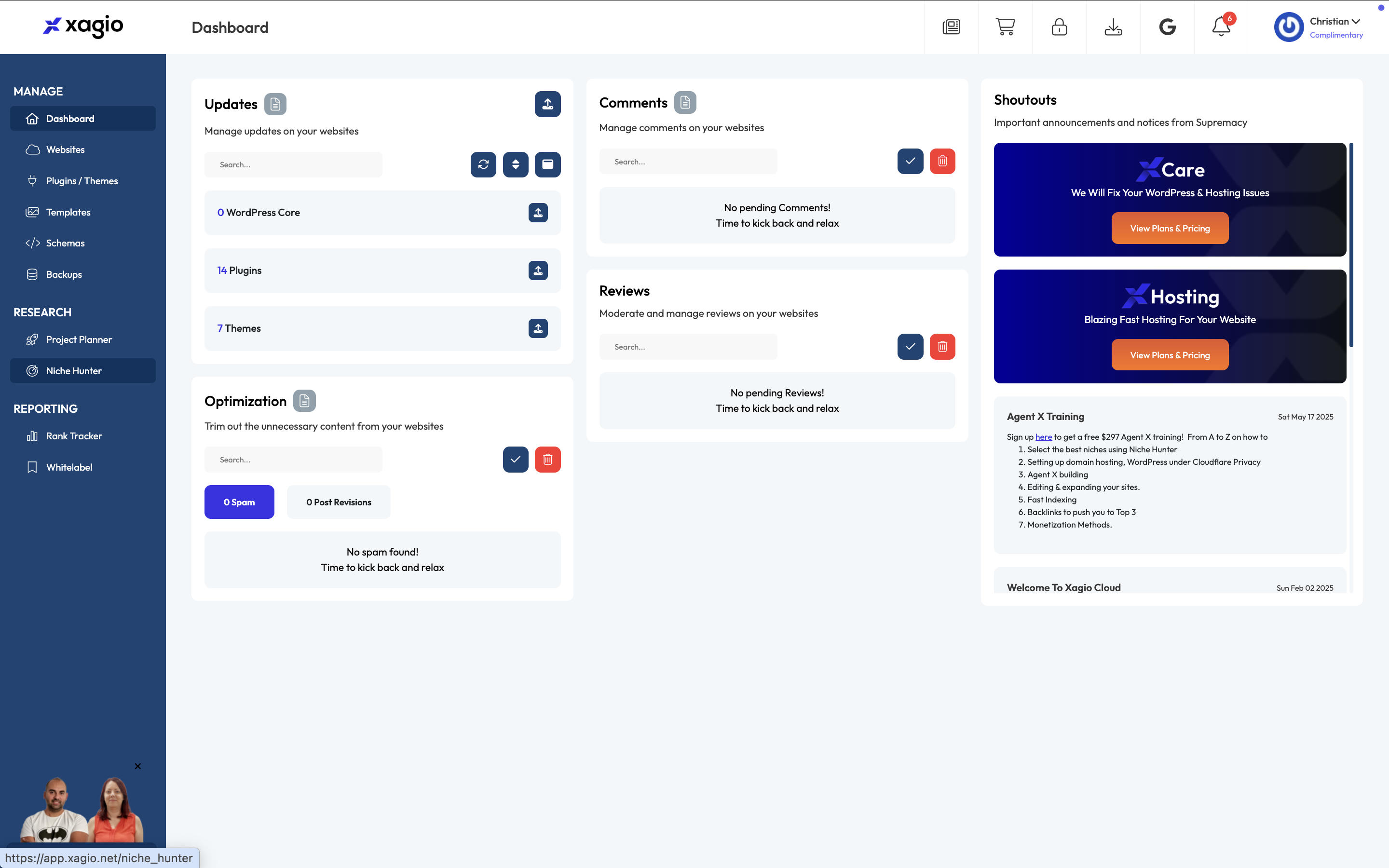Delete optimization items with red trash button
Screen dimensions: 1389x868
pyautogui.click(x=547, y=459)
